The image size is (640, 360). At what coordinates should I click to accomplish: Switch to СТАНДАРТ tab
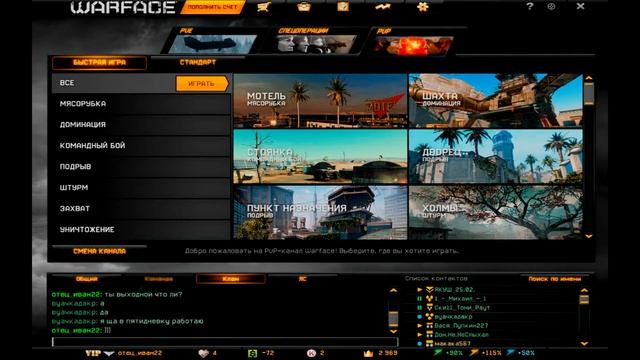tap(198, 62)
